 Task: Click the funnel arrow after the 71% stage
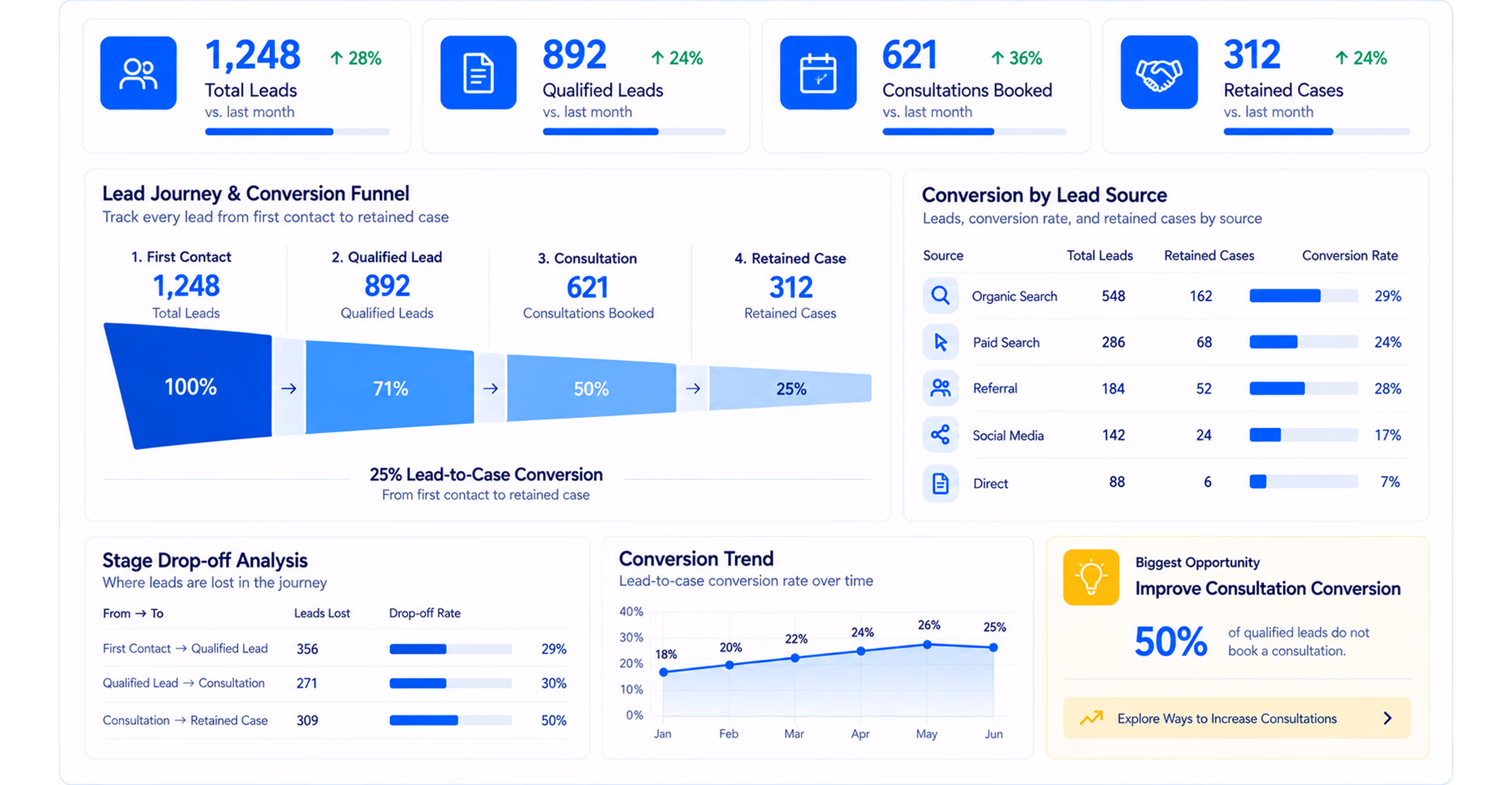[490, 388]
